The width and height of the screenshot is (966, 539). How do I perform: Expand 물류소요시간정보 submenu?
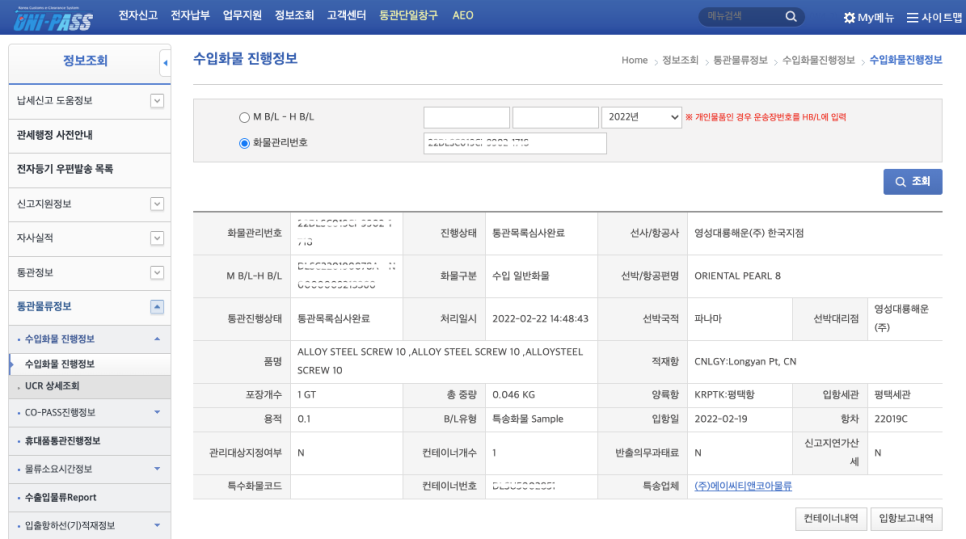point(157,469)
